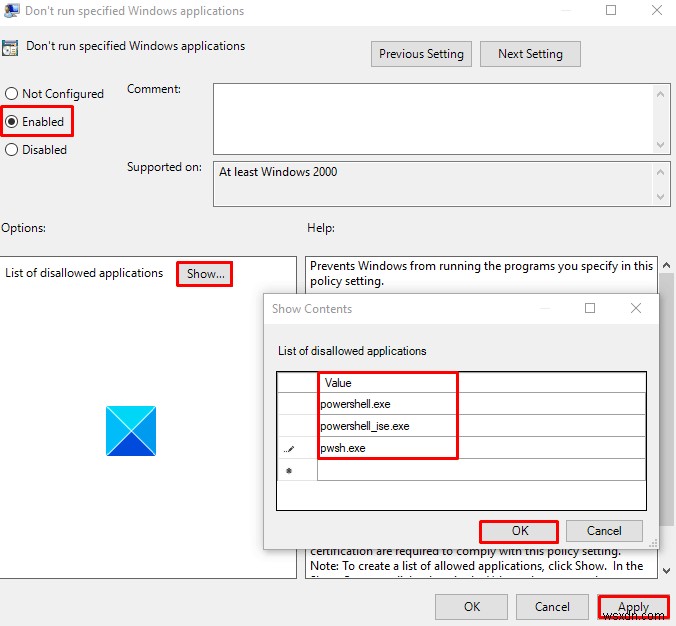Click Comment box scroll down arrow
This screenshot has height=626, width=676.
pyautogui.click(x=660, y=145)
